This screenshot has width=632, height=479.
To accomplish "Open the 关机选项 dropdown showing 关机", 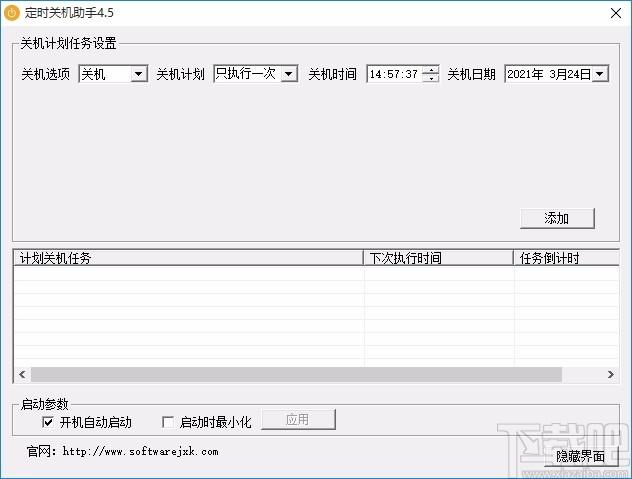I will coord(139,74).
